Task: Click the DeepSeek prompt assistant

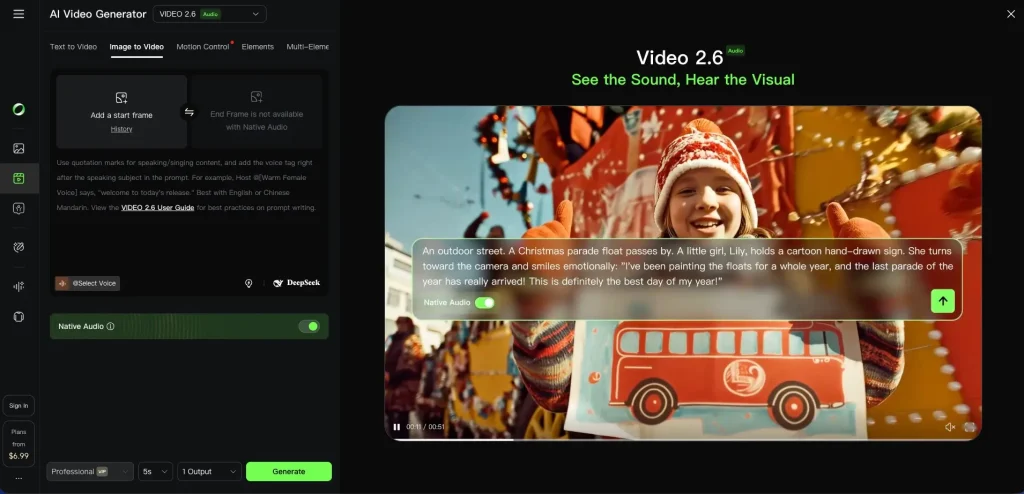Action: click(x=297, y=283)
